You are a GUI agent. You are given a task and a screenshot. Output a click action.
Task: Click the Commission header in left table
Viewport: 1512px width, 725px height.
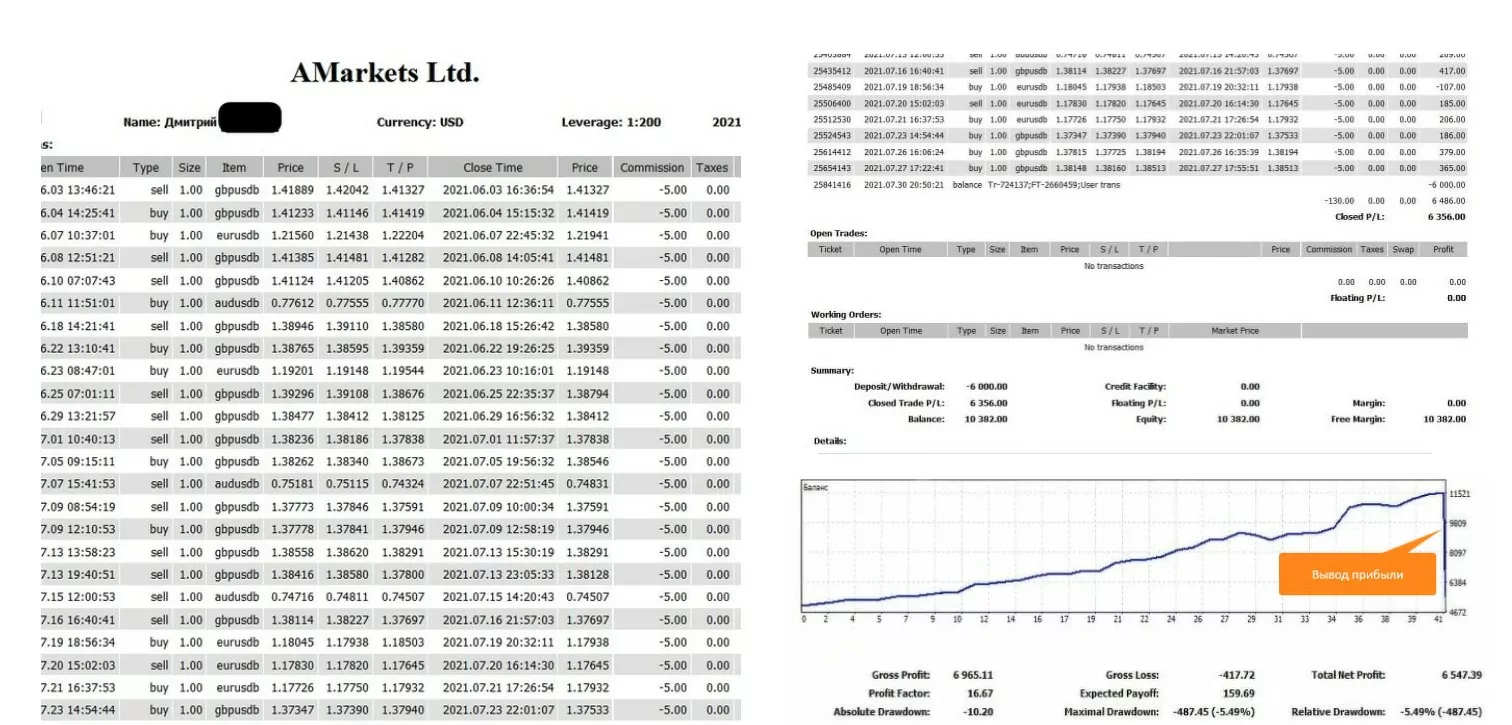pos(652,168)
